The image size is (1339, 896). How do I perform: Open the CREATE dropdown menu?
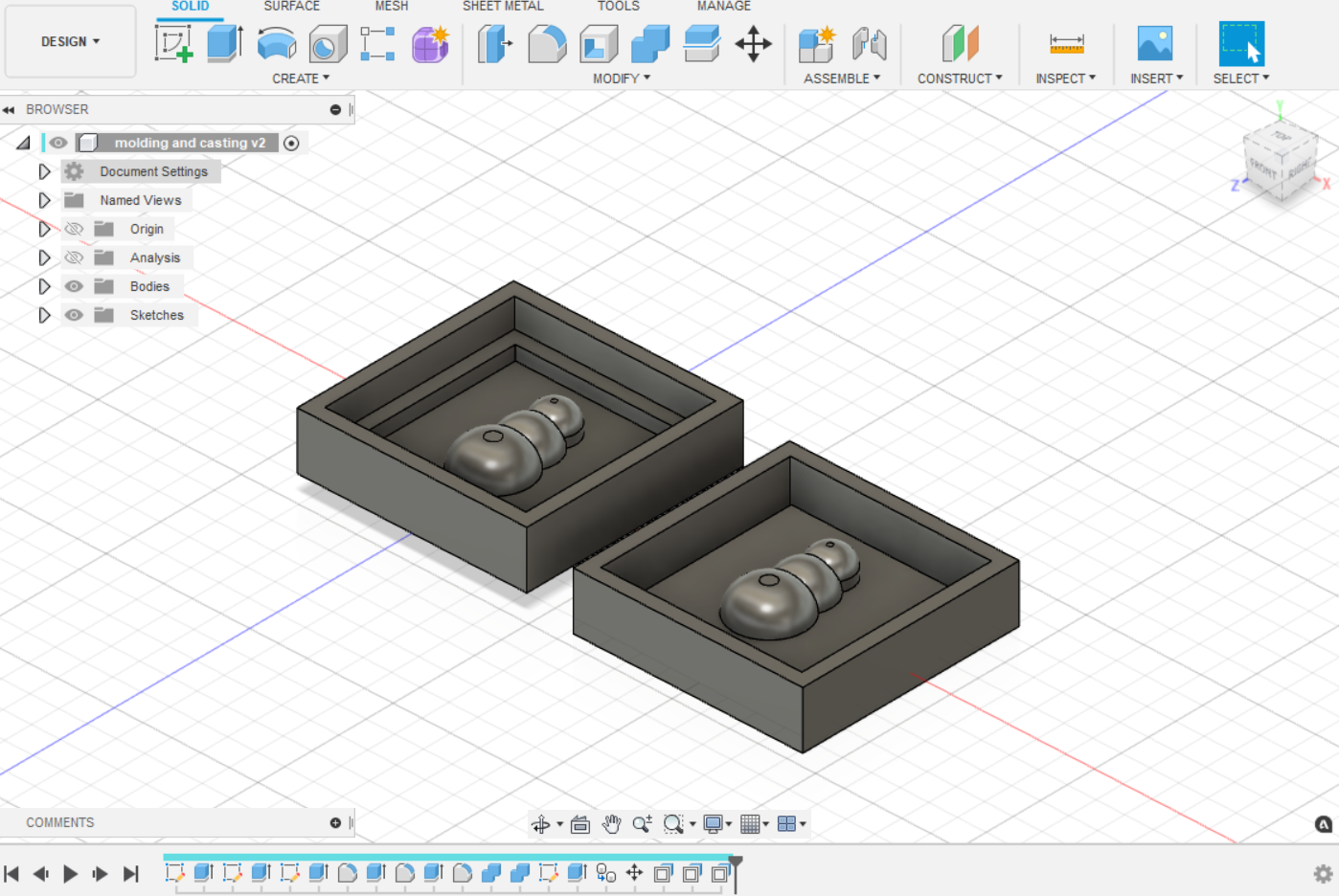pyautogui.click(x=301, y=78)
